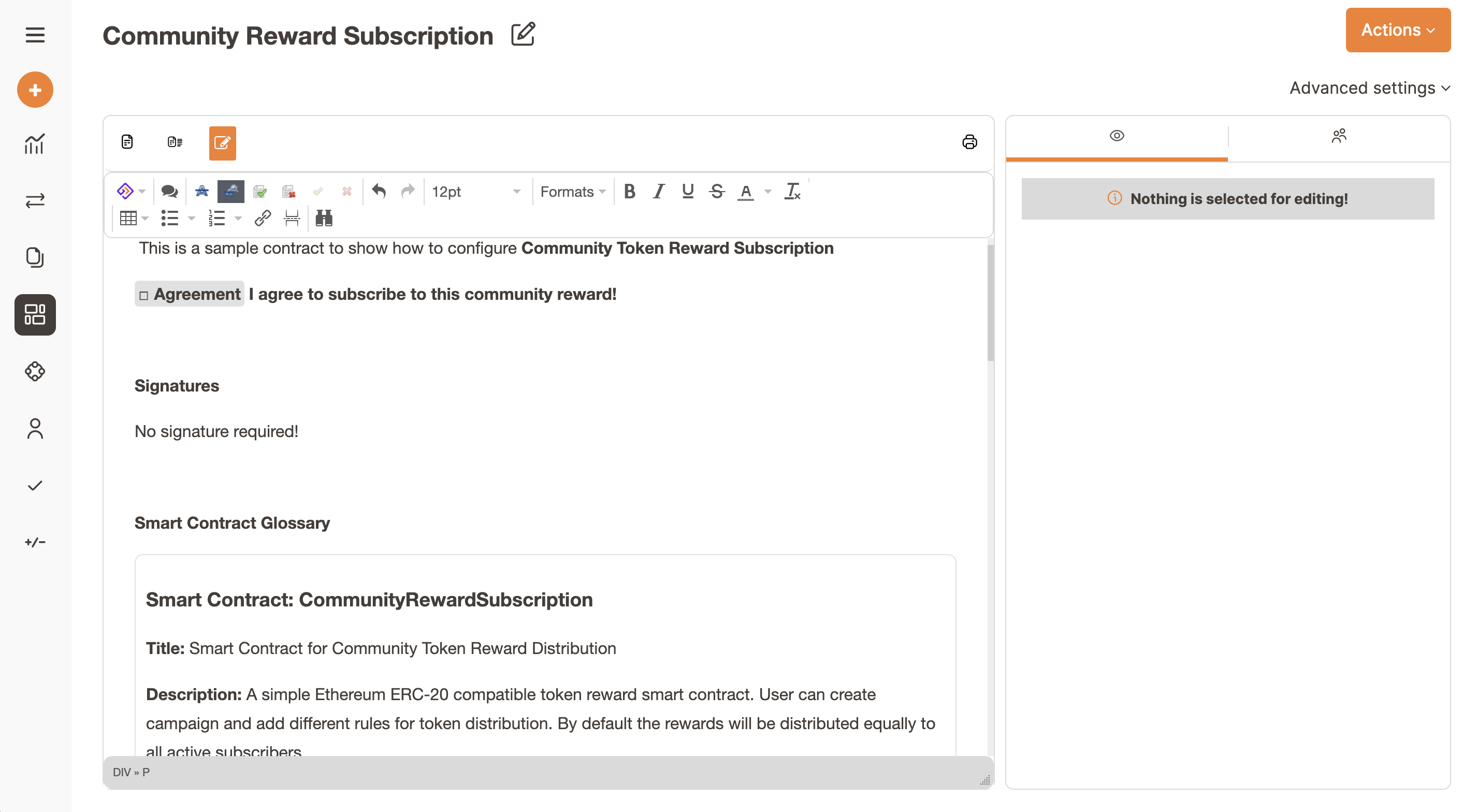1477x812 pixels.
Task: Open the insert table dropdown
Action: point(134,218)
